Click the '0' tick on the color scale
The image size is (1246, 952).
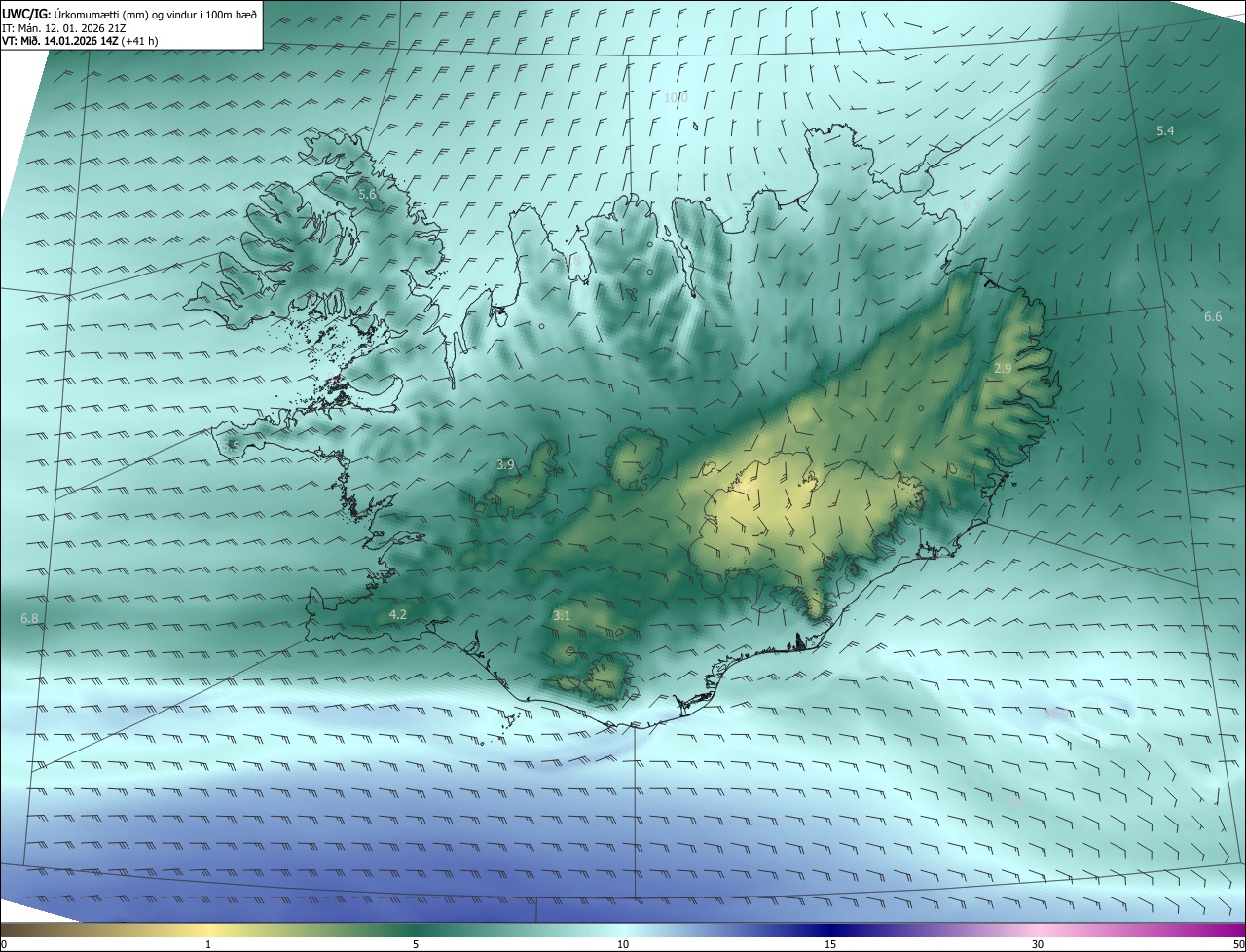(x=4, y=944)
